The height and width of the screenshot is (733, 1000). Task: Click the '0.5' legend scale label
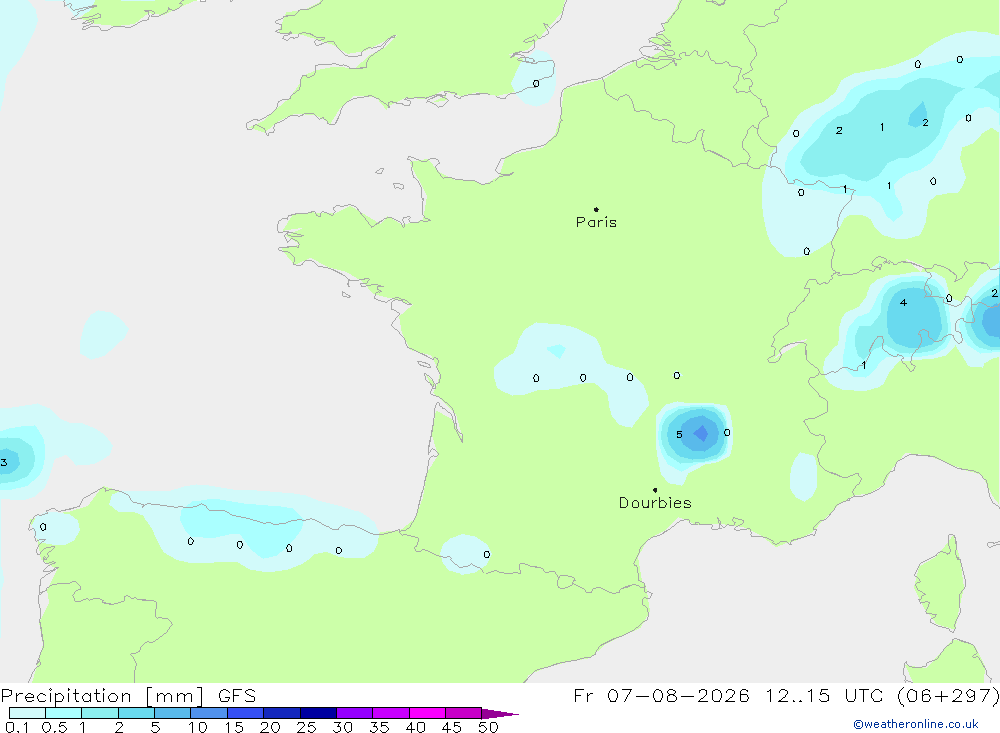tap(54, 727)
